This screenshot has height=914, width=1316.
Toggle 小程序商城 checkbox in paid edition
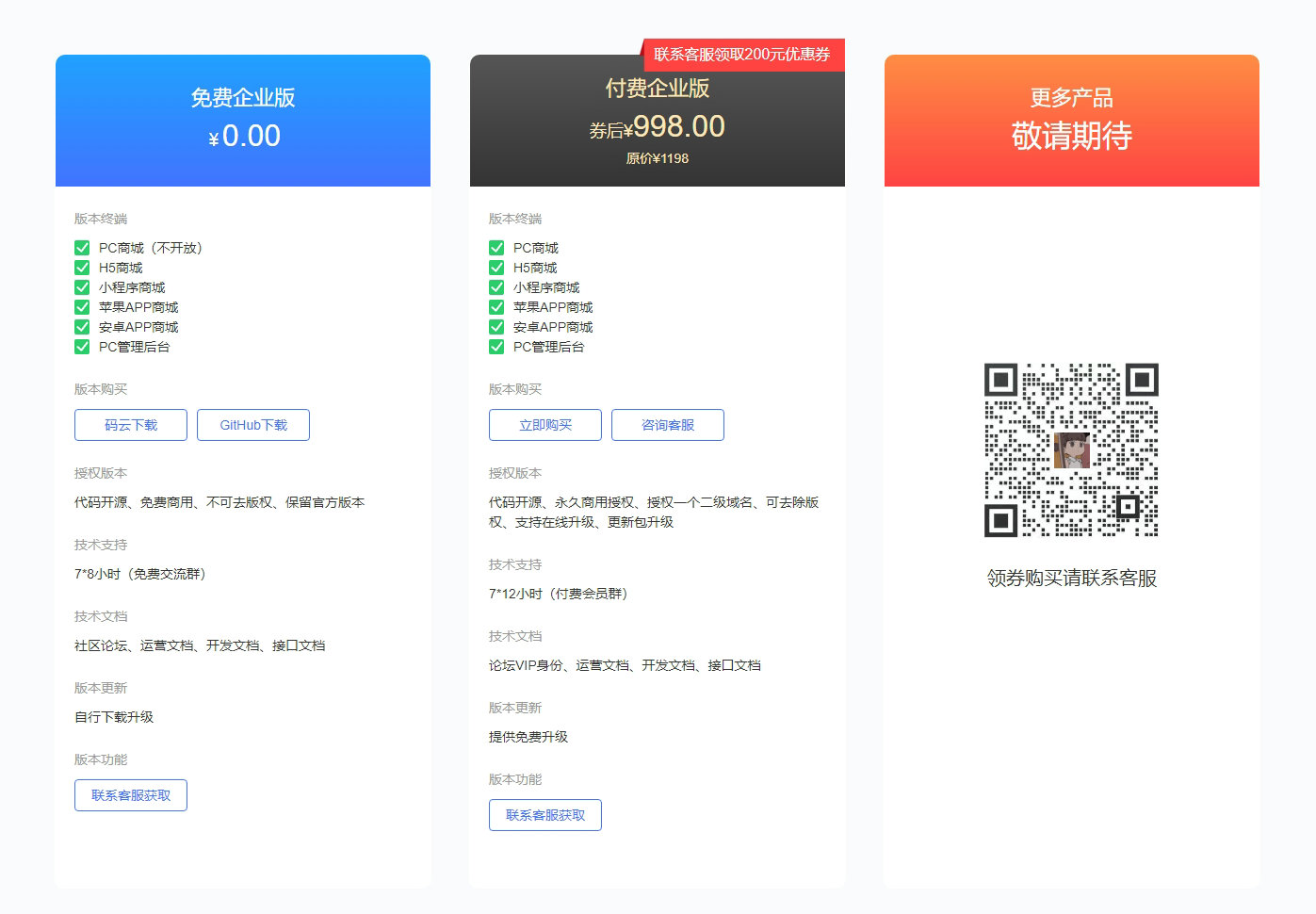click(496, 287)
